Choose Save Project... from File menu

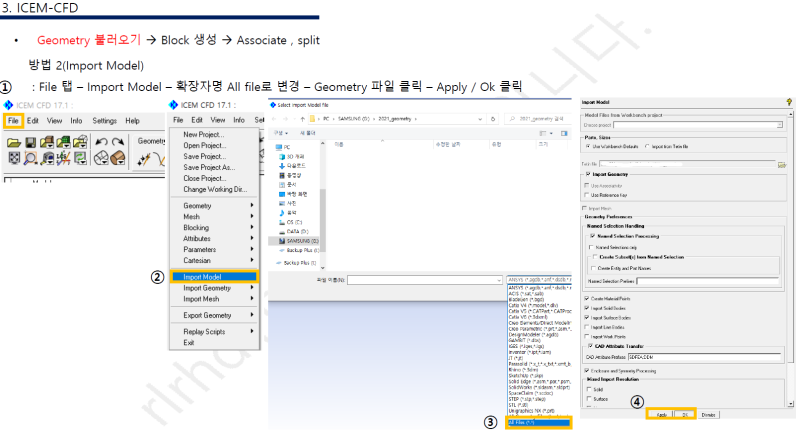pos(205,157)
